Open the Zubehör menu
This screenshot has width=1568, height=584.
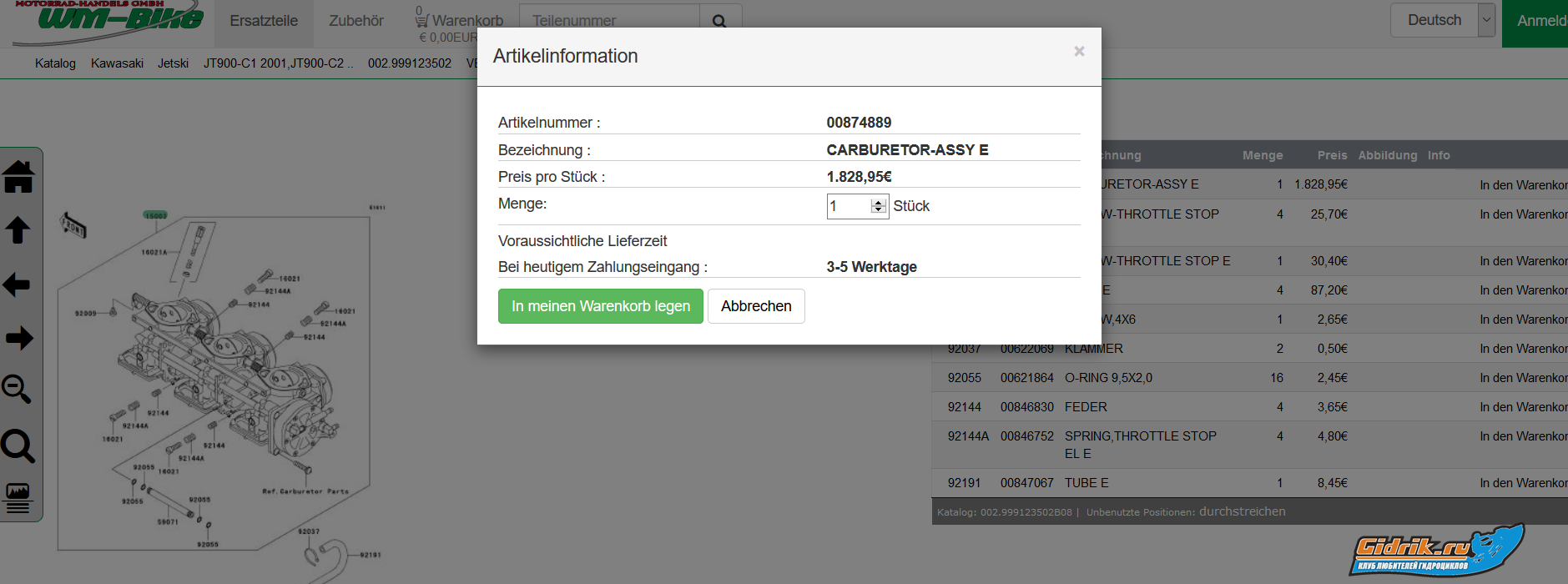(x=356, y=21)
